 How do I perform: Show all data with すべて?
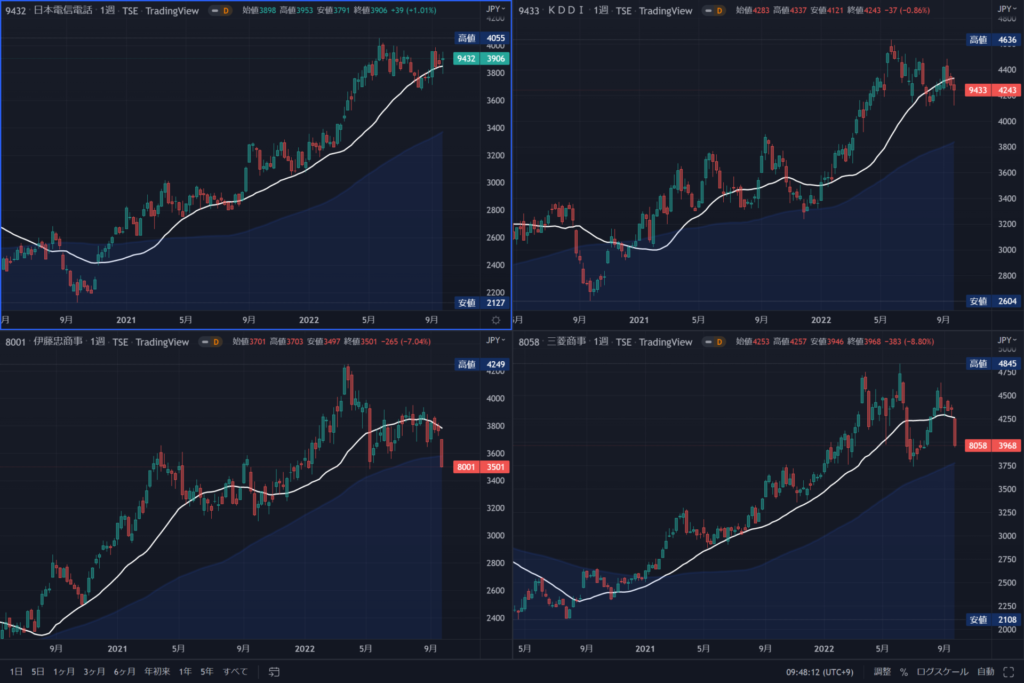[x=235, y=672]
